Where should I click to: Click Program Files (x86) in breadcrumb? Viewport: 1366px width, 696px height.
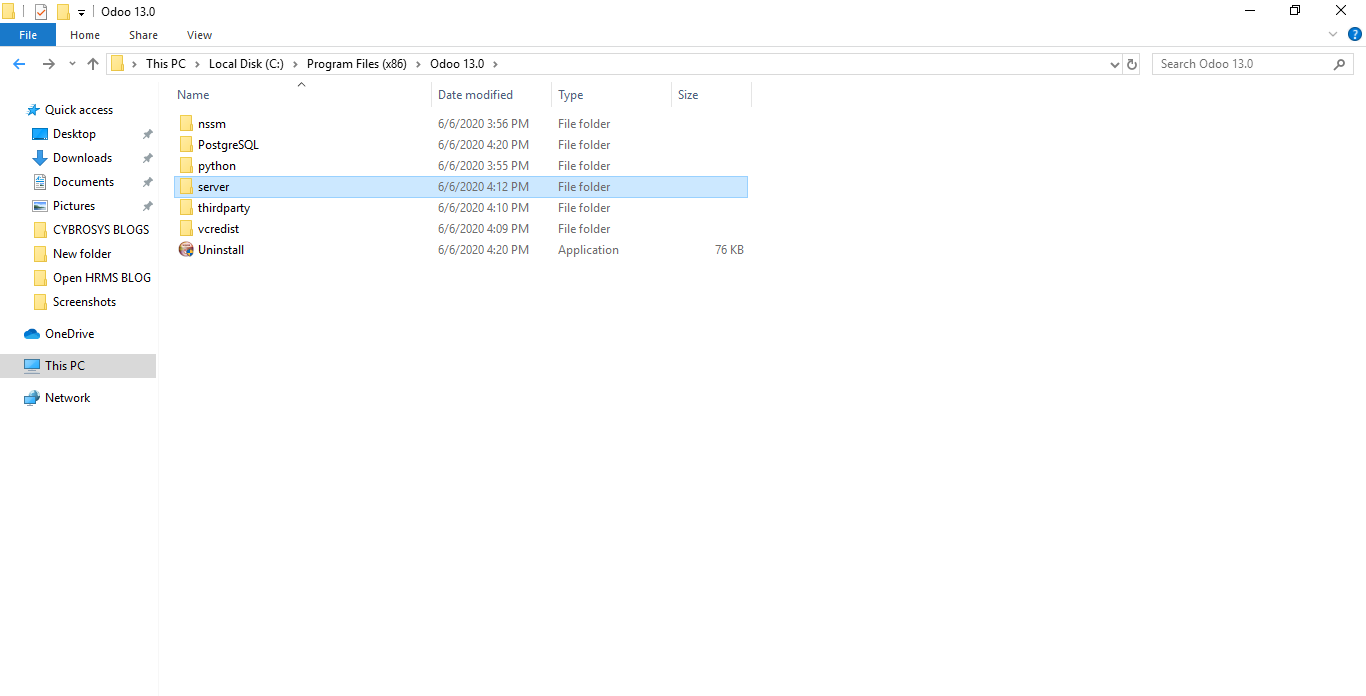pos(356,64)
